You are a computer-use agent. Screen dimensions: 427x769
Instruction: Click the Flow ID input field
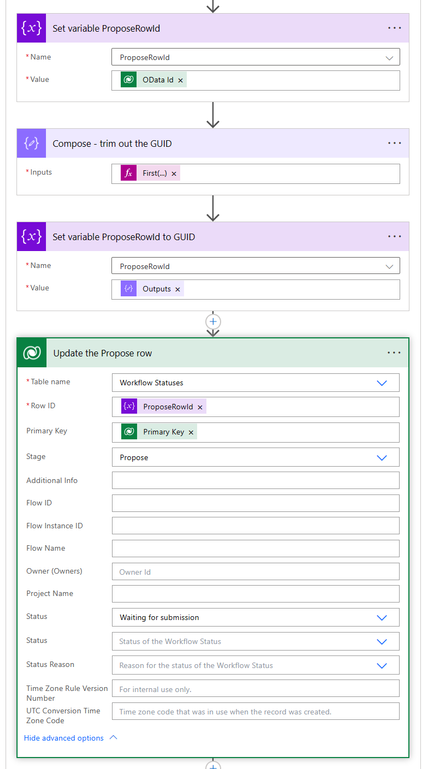pos(255,503)
